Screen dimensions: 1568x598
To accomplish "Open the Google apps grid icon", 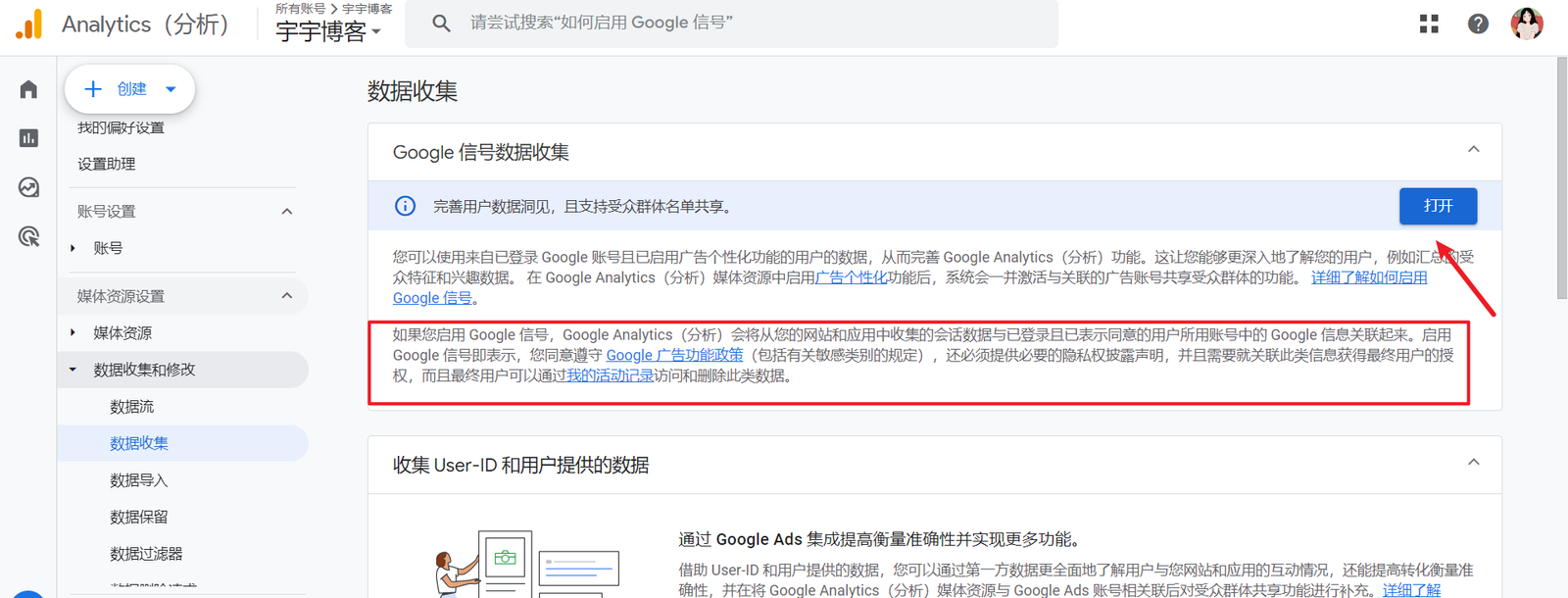I will [1429, 24].
